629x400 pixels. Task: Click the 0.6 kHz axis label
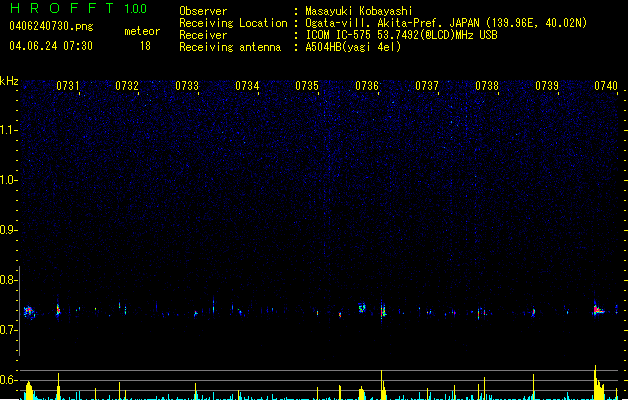tap(8, 380)
